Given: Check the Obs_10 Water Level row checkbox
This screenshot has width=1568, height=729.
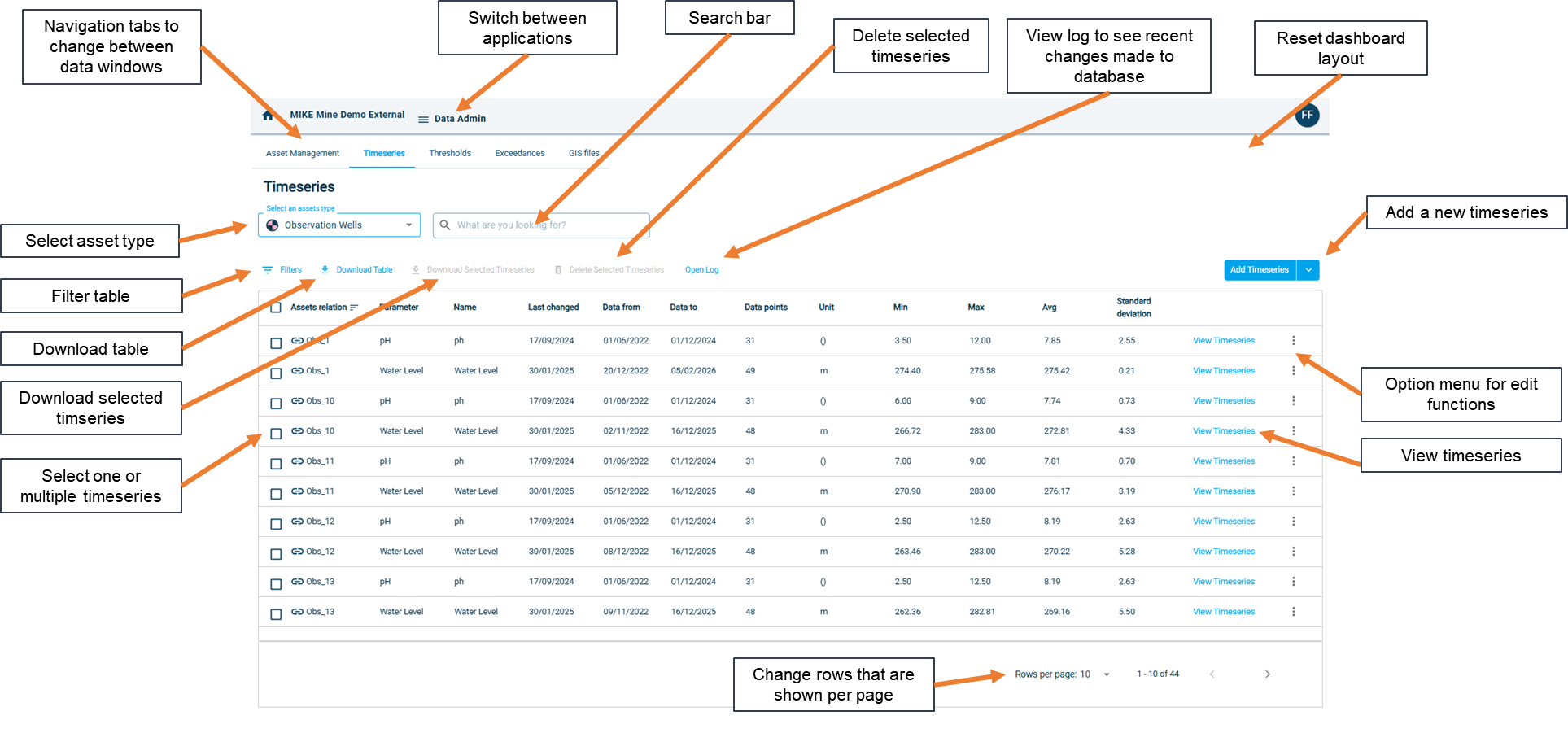Looking at the screenshot, I should 276,434.
